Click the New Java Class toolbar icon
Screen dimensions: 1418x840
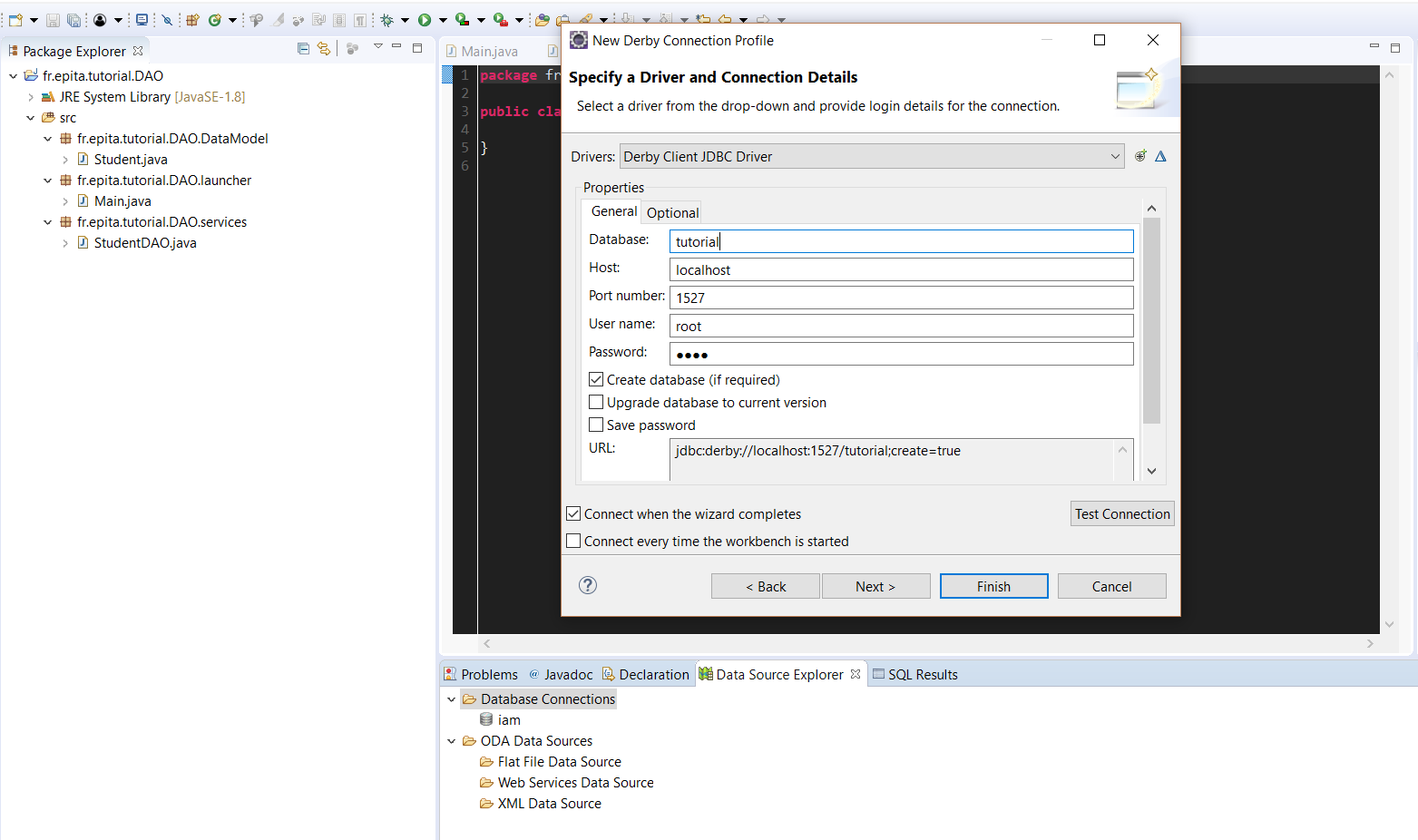pyautogui.click(x=215, y=20)
